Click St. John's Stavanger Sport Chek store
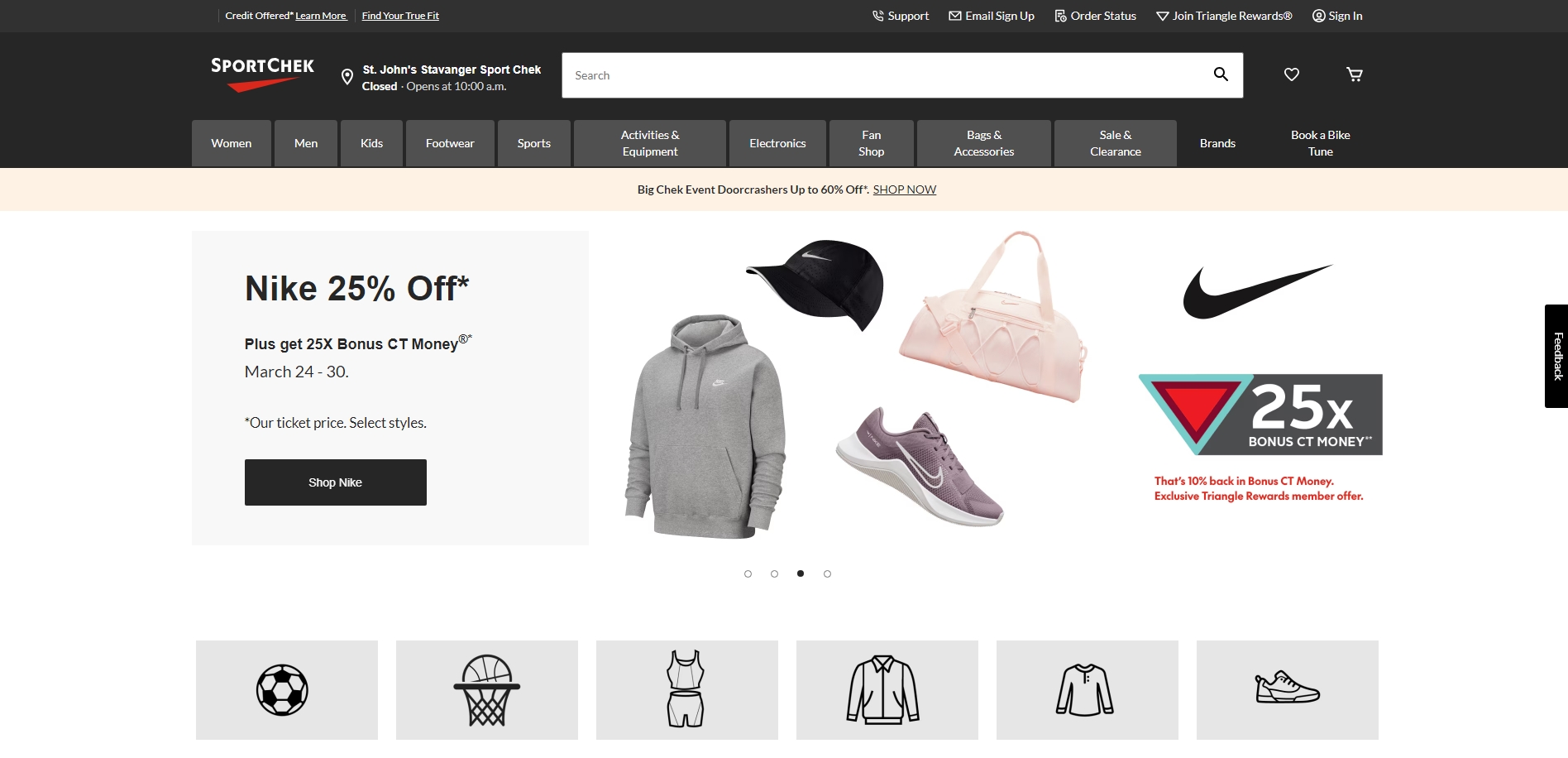 pyautogui.click(x=452, y=70)
